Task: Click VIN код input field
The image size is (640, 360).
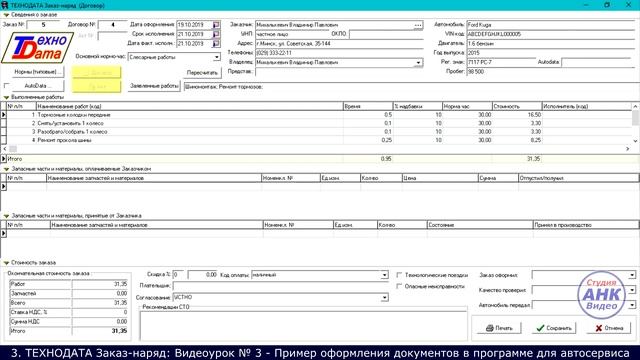Action: [x=551, y=34]
